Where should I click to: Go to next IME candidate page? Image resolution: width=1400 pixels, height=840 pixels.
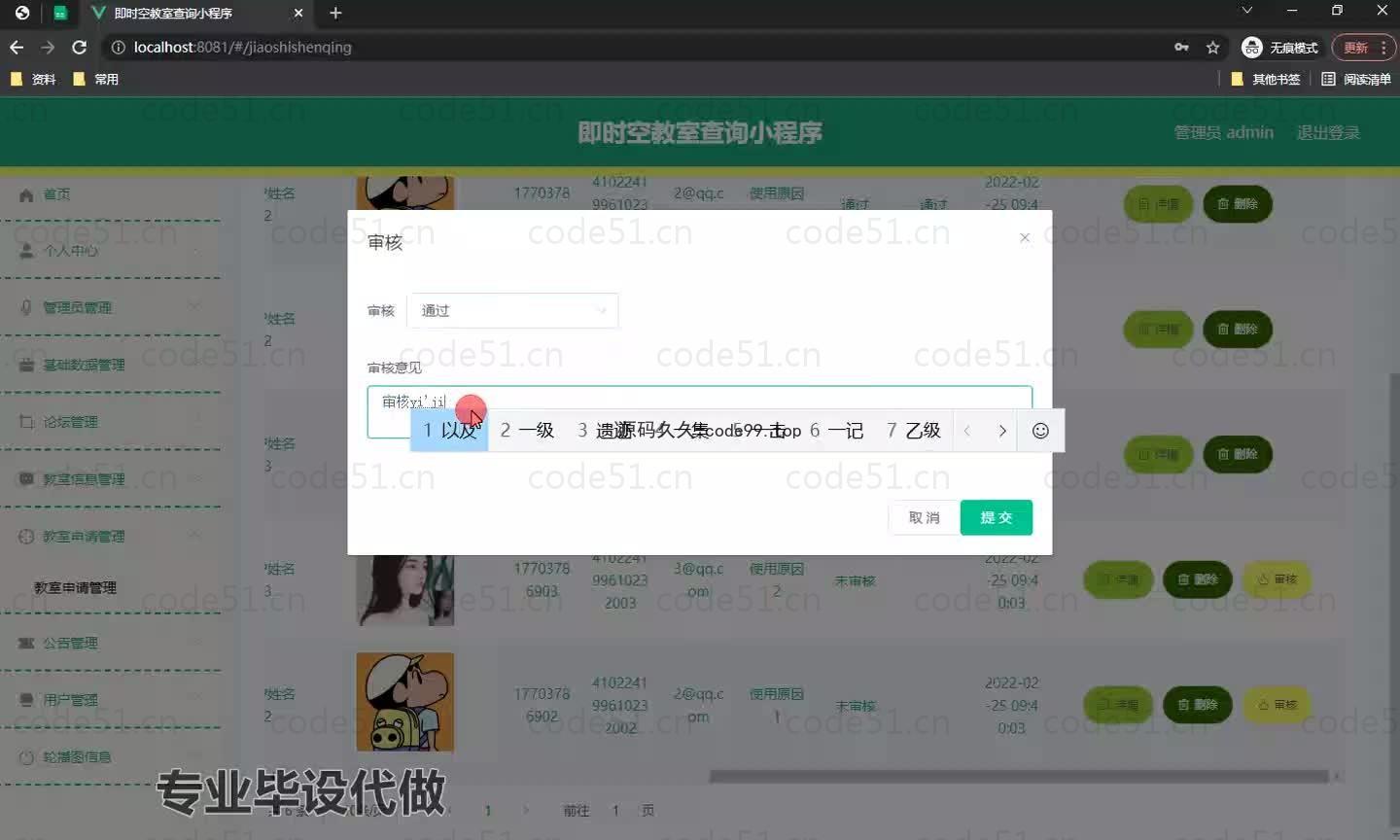[x=1002, y=431]
